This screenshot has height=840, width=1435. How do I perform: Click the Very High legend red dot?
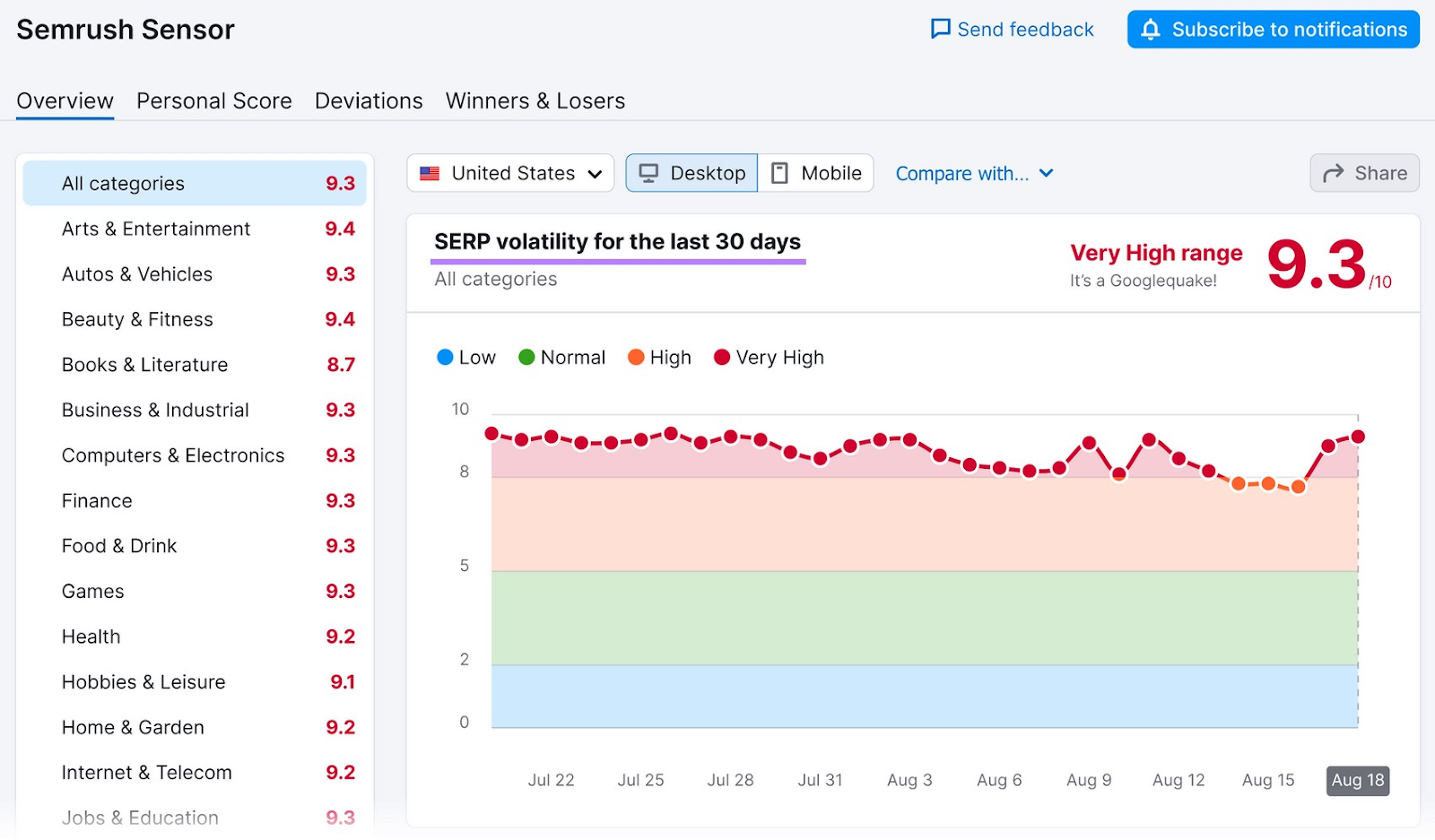tap(720, 357)
